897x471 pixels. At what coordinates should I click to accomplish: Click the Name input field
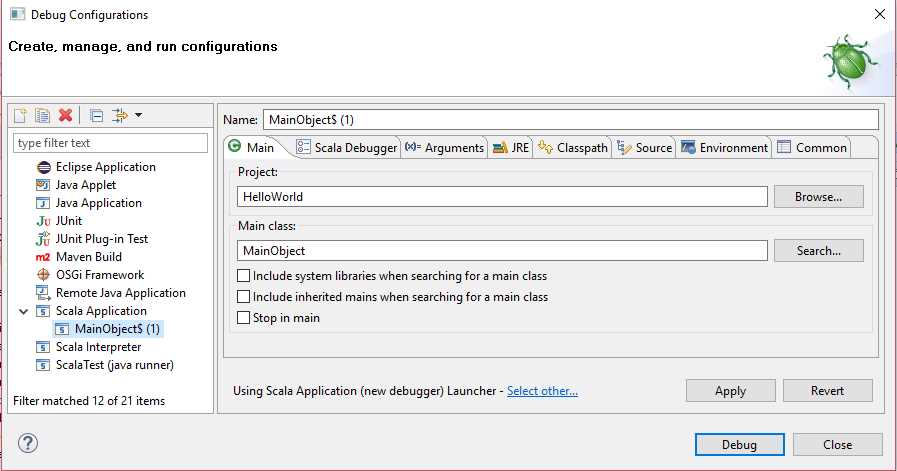(x=571, y=120)
